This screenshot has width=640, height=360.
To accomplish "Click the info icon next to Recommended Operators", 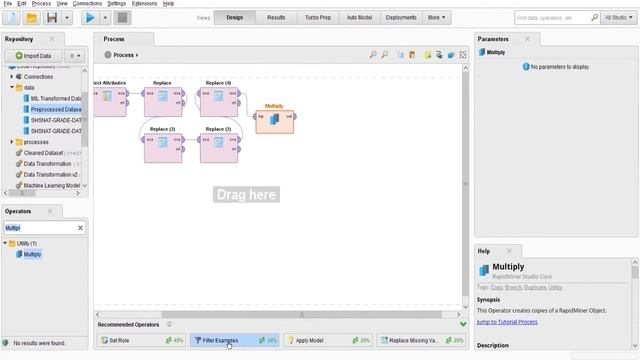I will pos(169,324).
